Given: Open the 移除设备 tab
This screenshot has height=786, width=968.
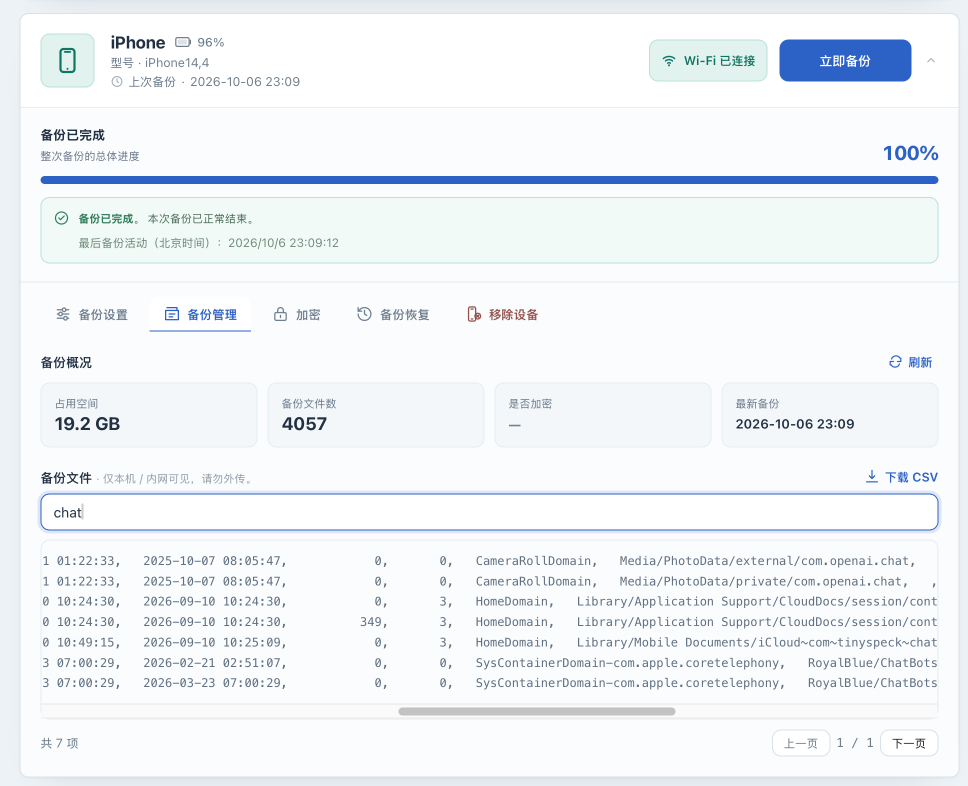Looking at the screenshot, I should coord(503,314).
